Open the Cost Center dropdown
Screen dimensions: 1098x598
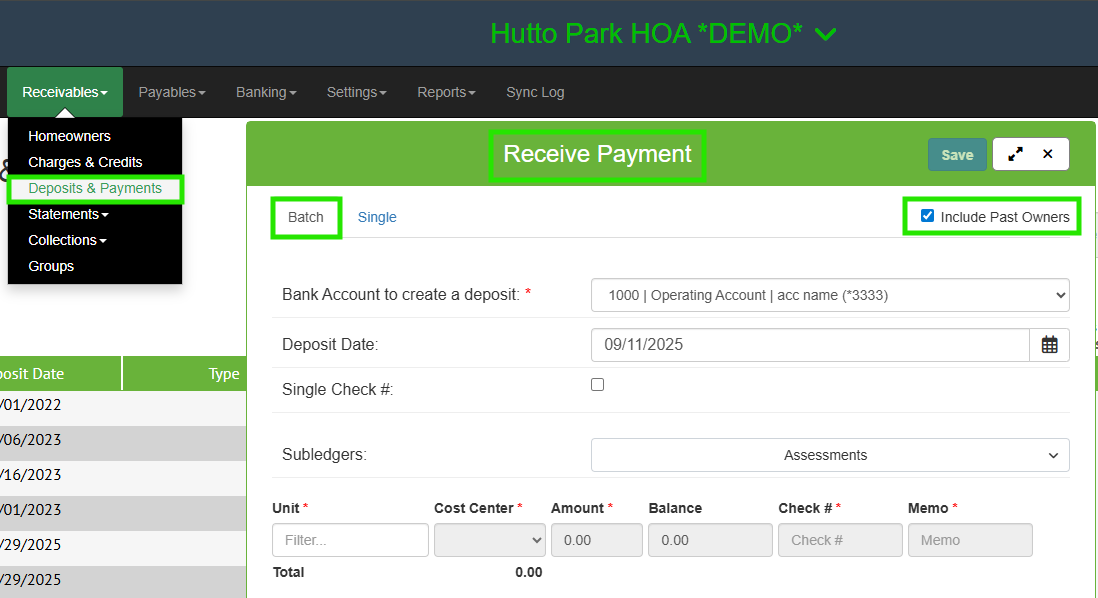pos(490,540)
